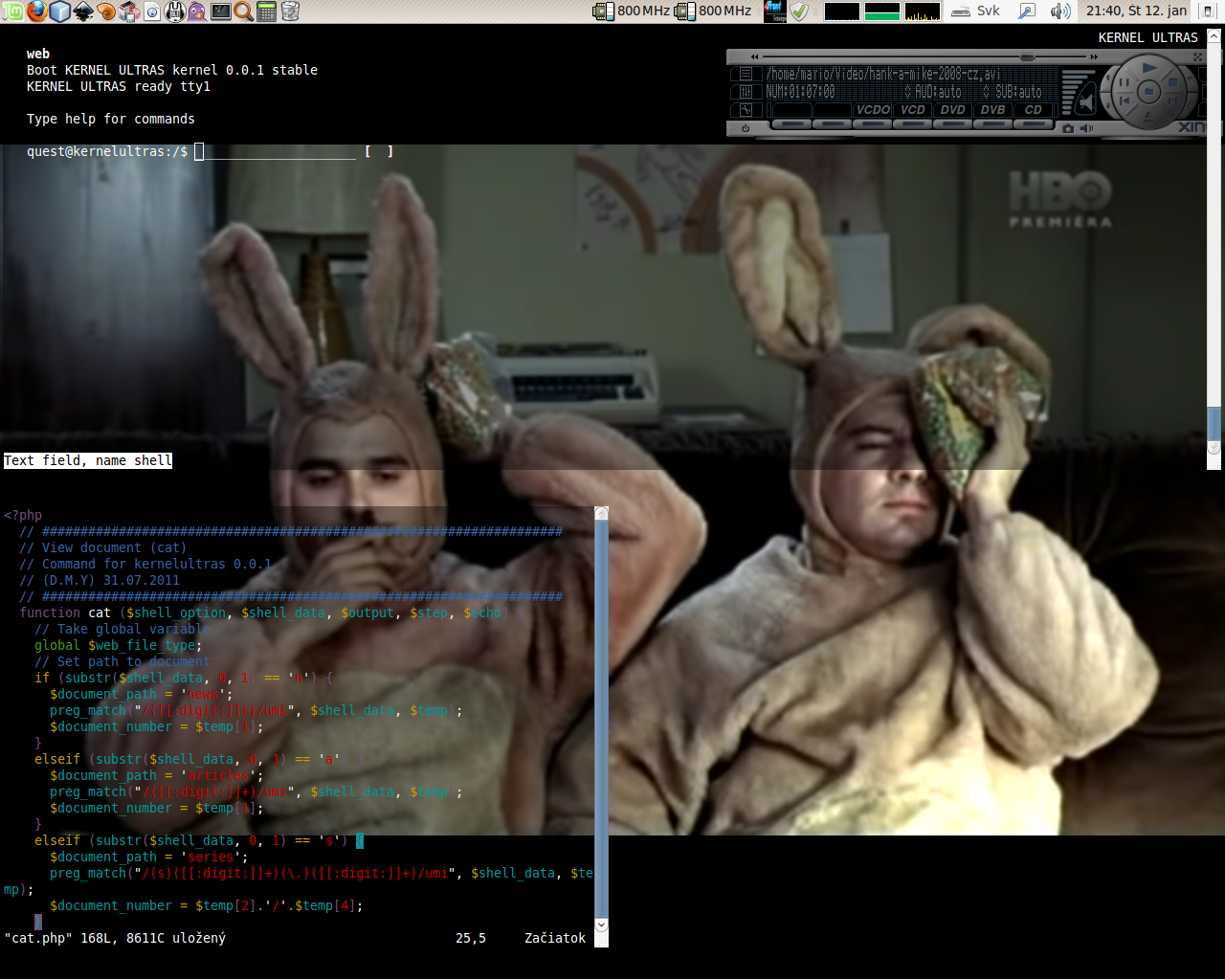Open the orange shell icon launcher
This screenshot has width=1225, height=980.
106,11
